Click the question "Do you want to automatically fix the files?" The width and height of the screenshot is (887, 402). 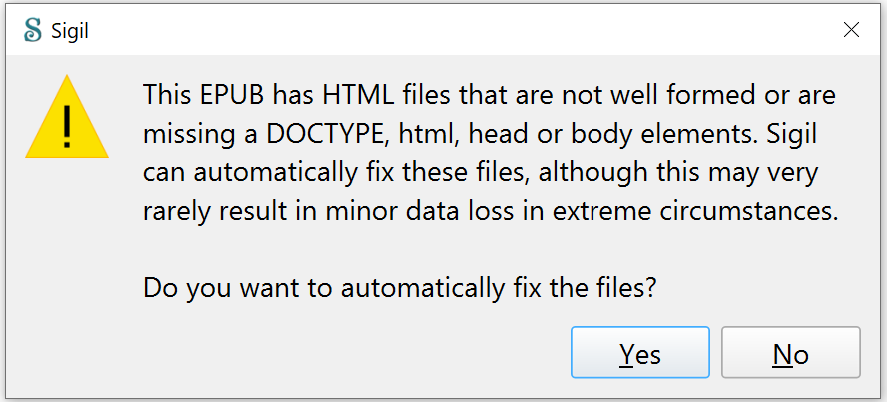coord(399,288)
